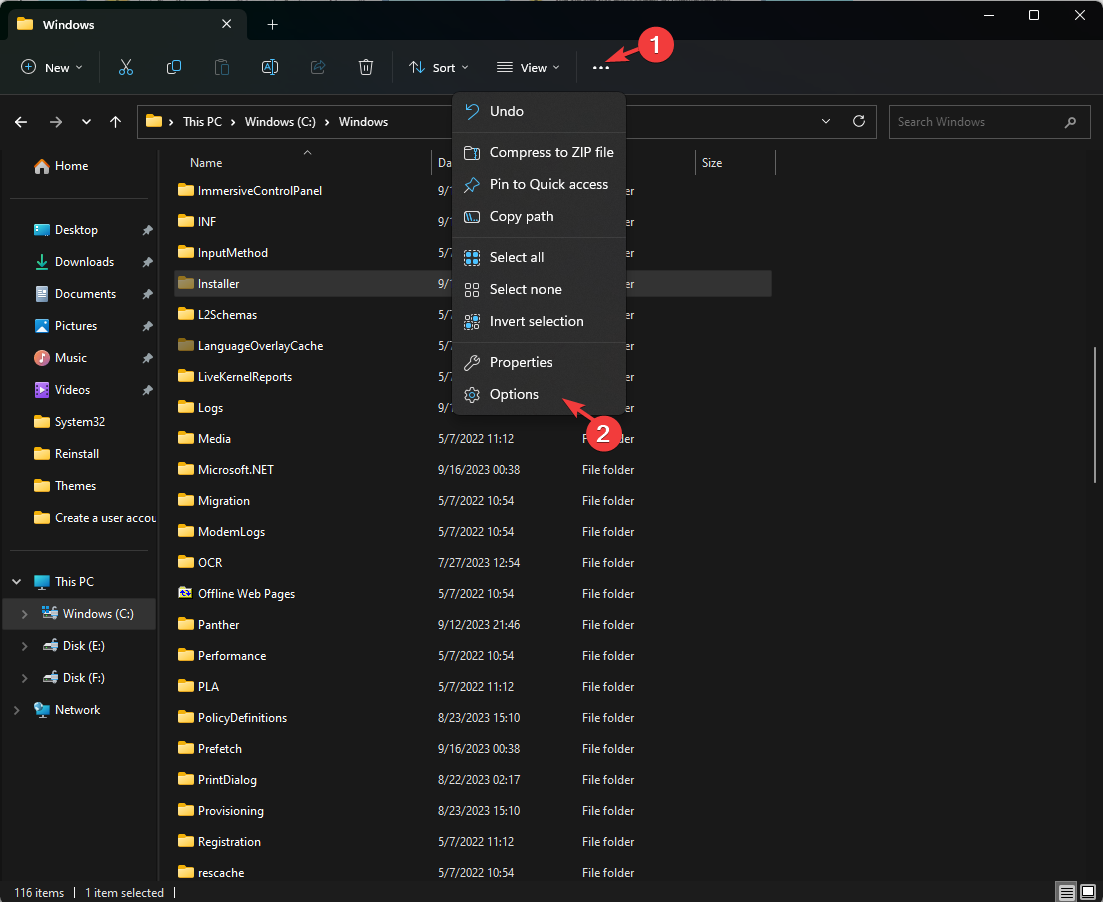
Task: Open the New item dropdown
Action: [x=51, y=68]
